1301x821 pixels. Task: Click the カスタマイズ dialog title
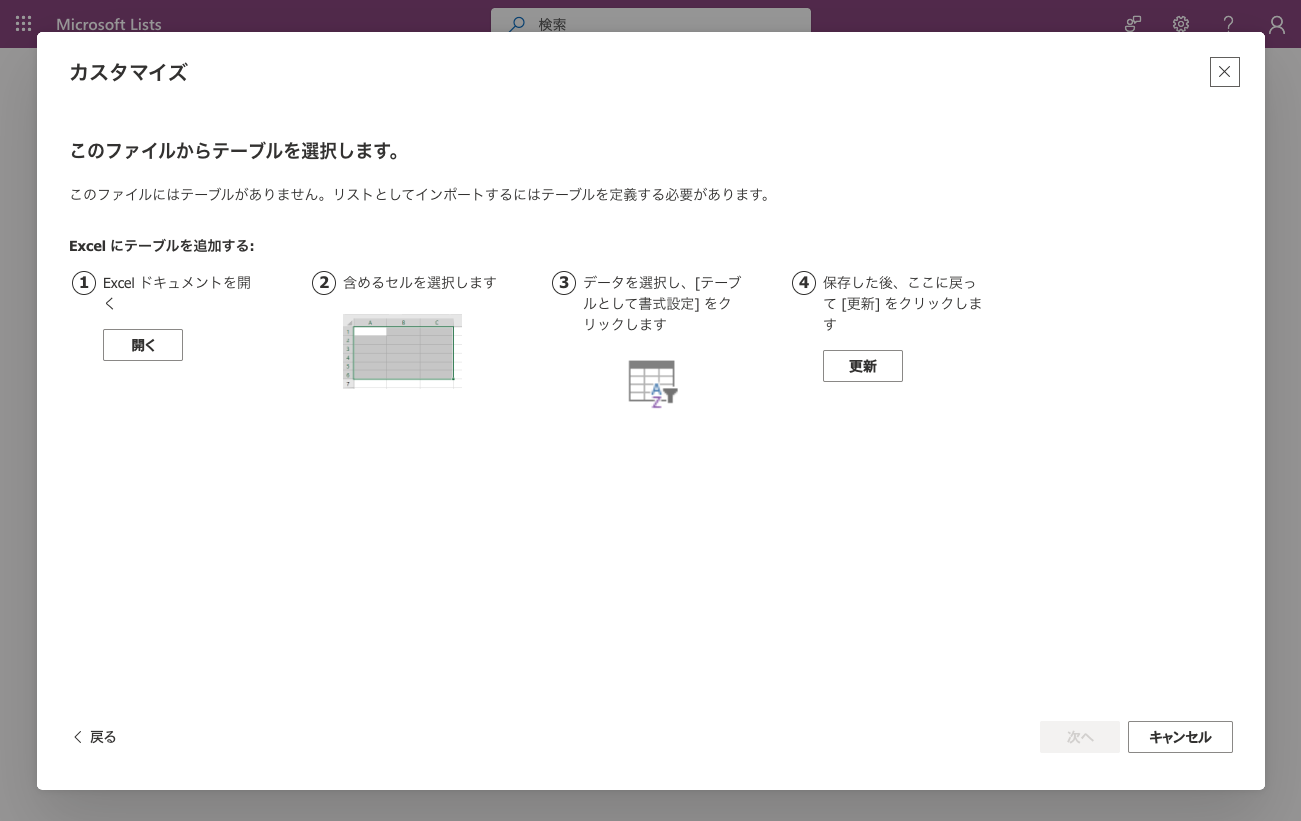(128, 72)
